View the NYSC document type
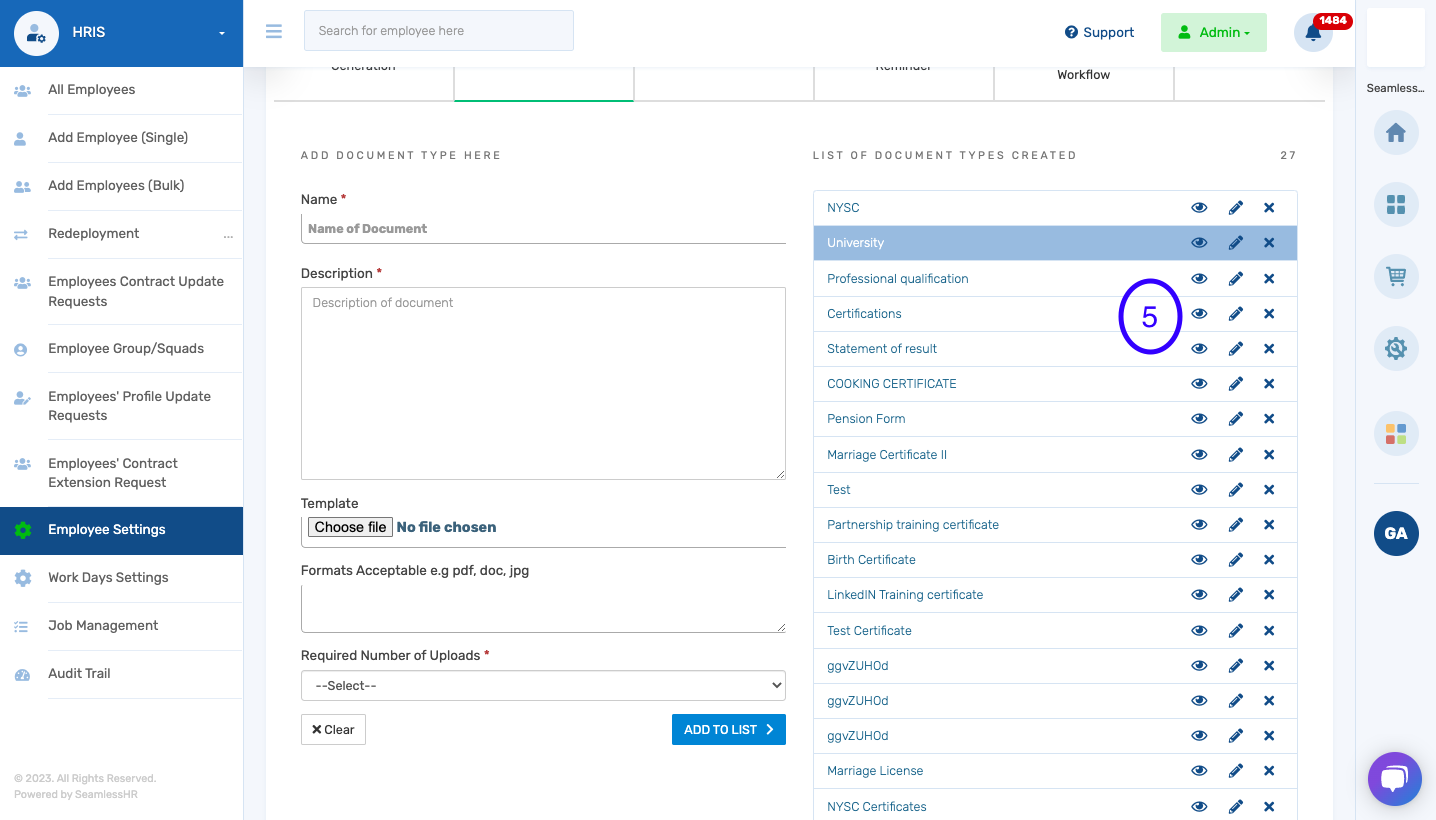The width and height of the screenshot is (1436, 820). (x=1199, y=208)
